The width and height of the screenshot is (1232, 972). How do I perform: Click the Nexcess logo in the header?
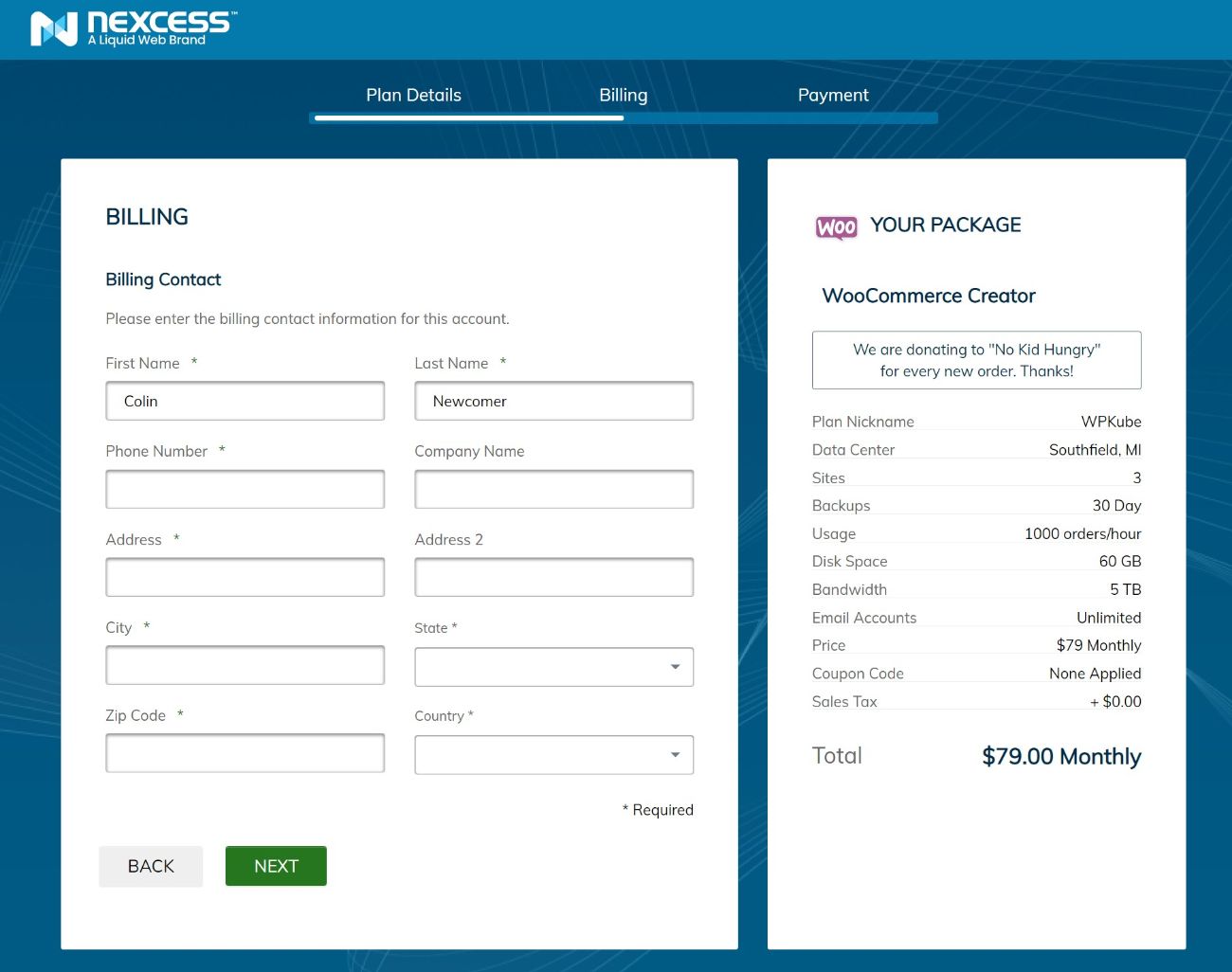(133, 28)
